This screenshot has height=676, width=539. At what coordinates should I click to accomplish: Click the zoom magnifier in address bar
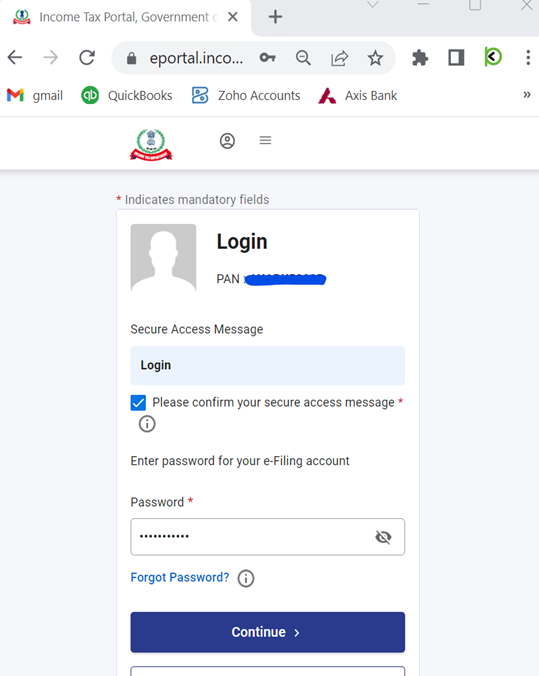point(303,57)
